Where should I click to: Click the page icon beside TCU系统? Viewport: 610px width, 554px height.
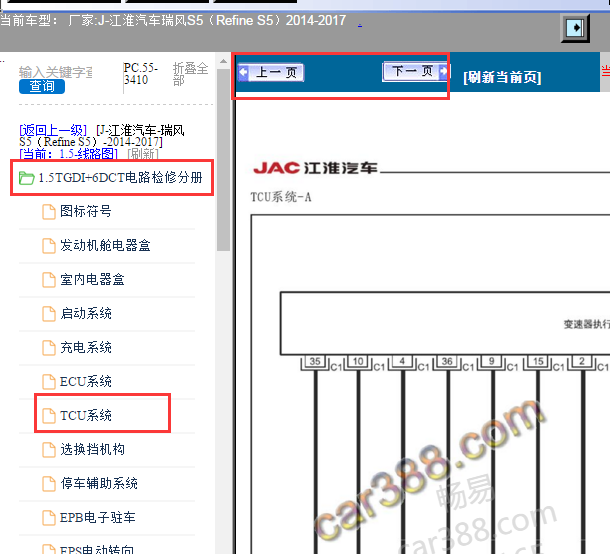[49, 416]
